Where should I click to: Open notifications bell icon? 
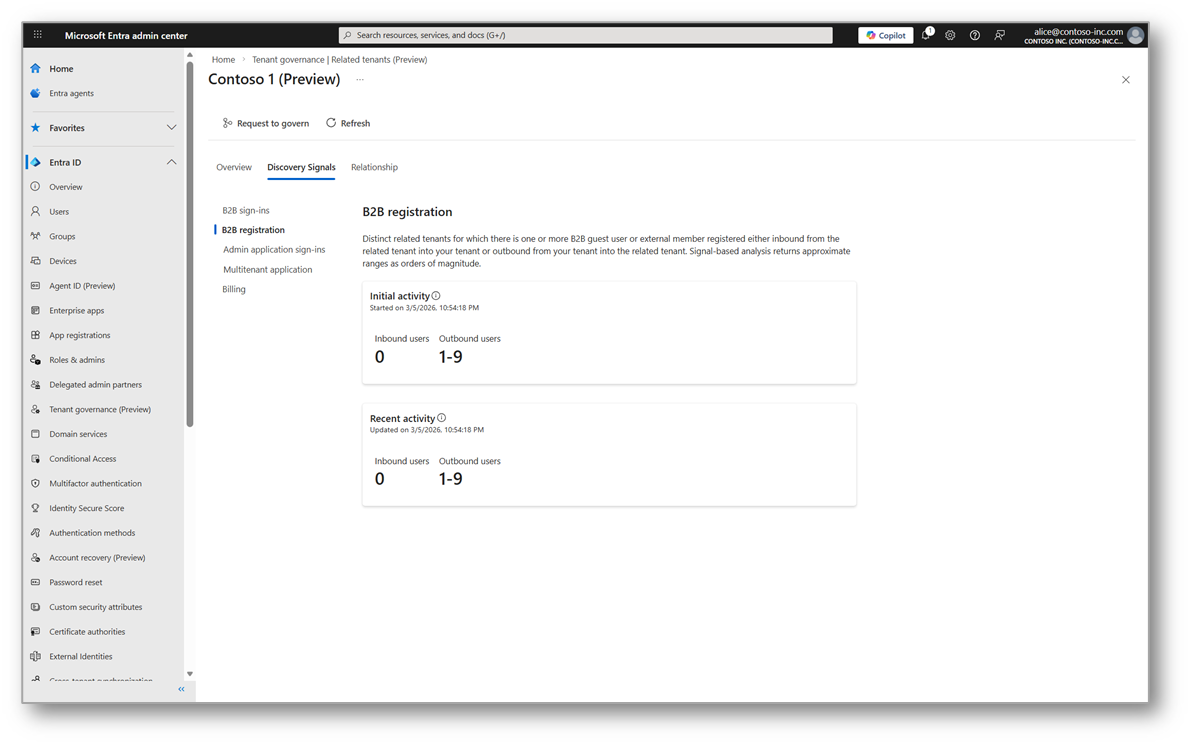pos(926,35)
